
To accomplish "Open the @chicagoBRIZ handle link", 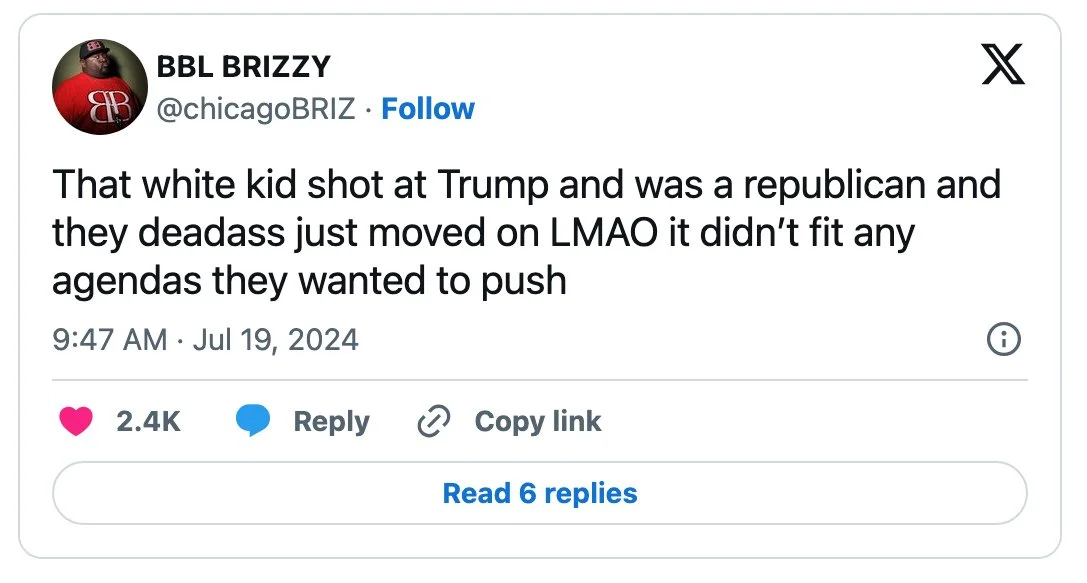I will coord(256,108).
